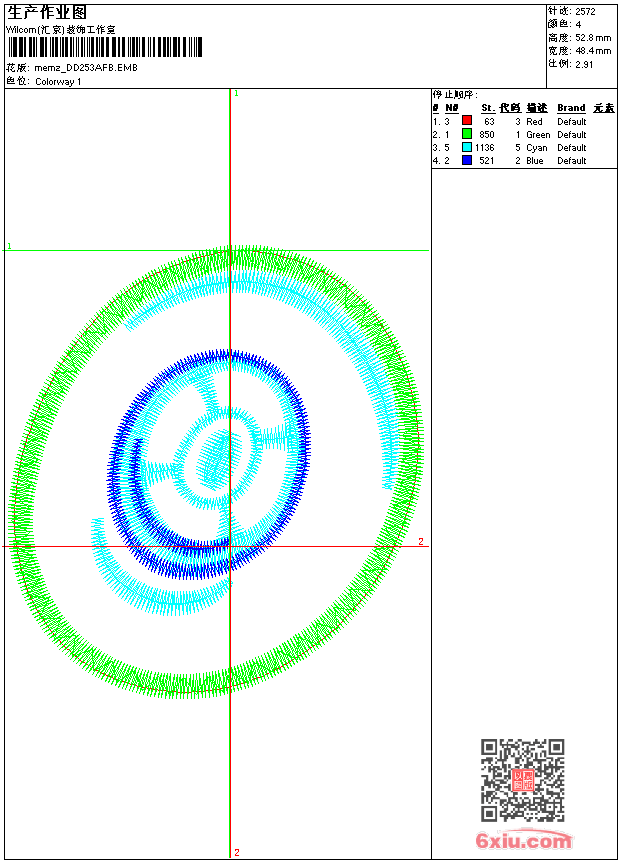
Task: Select the cyan color swatch
Action: point(466,147)
